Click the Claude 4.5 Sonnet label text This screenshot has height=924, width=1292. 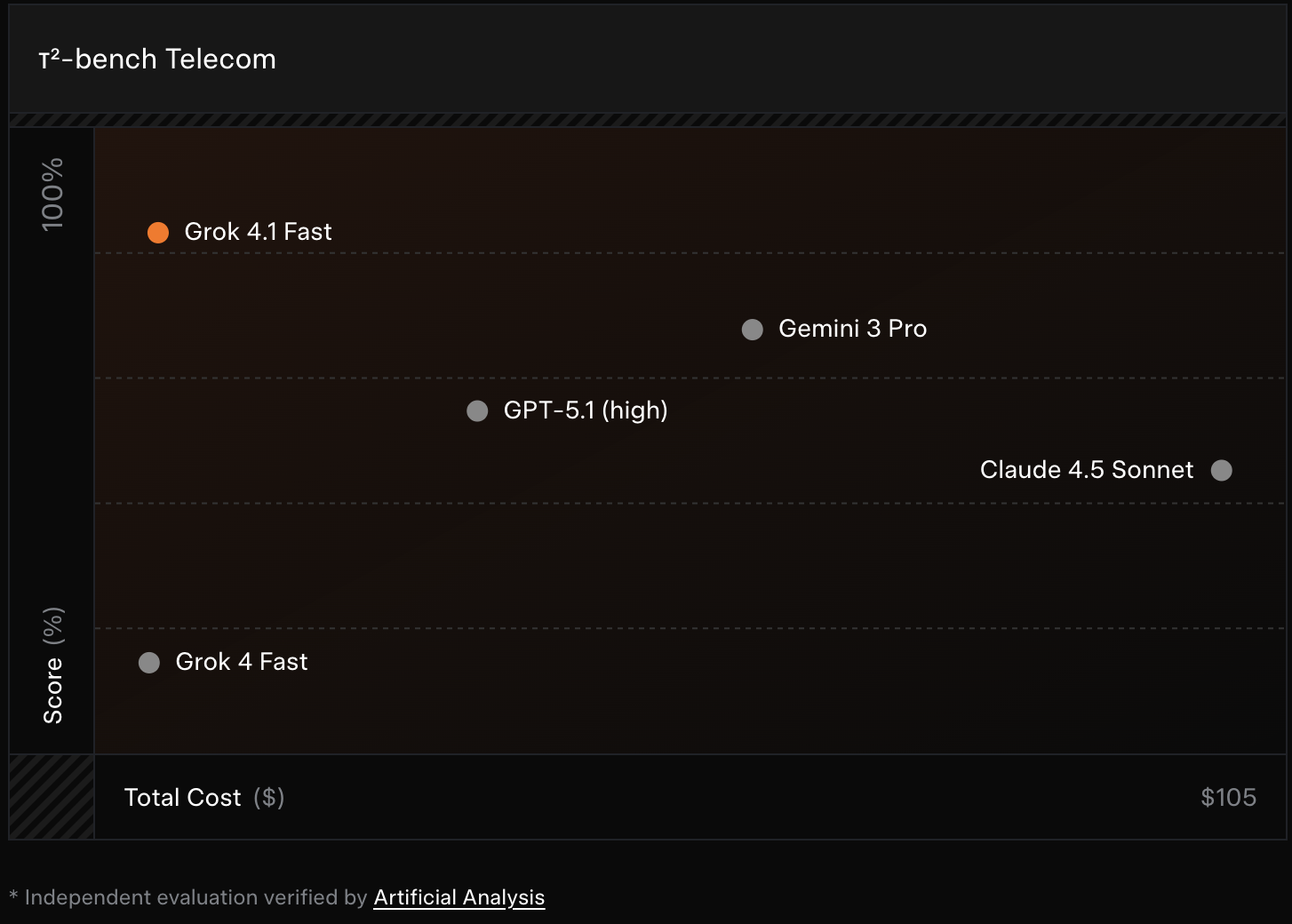tap(1086, 470)
